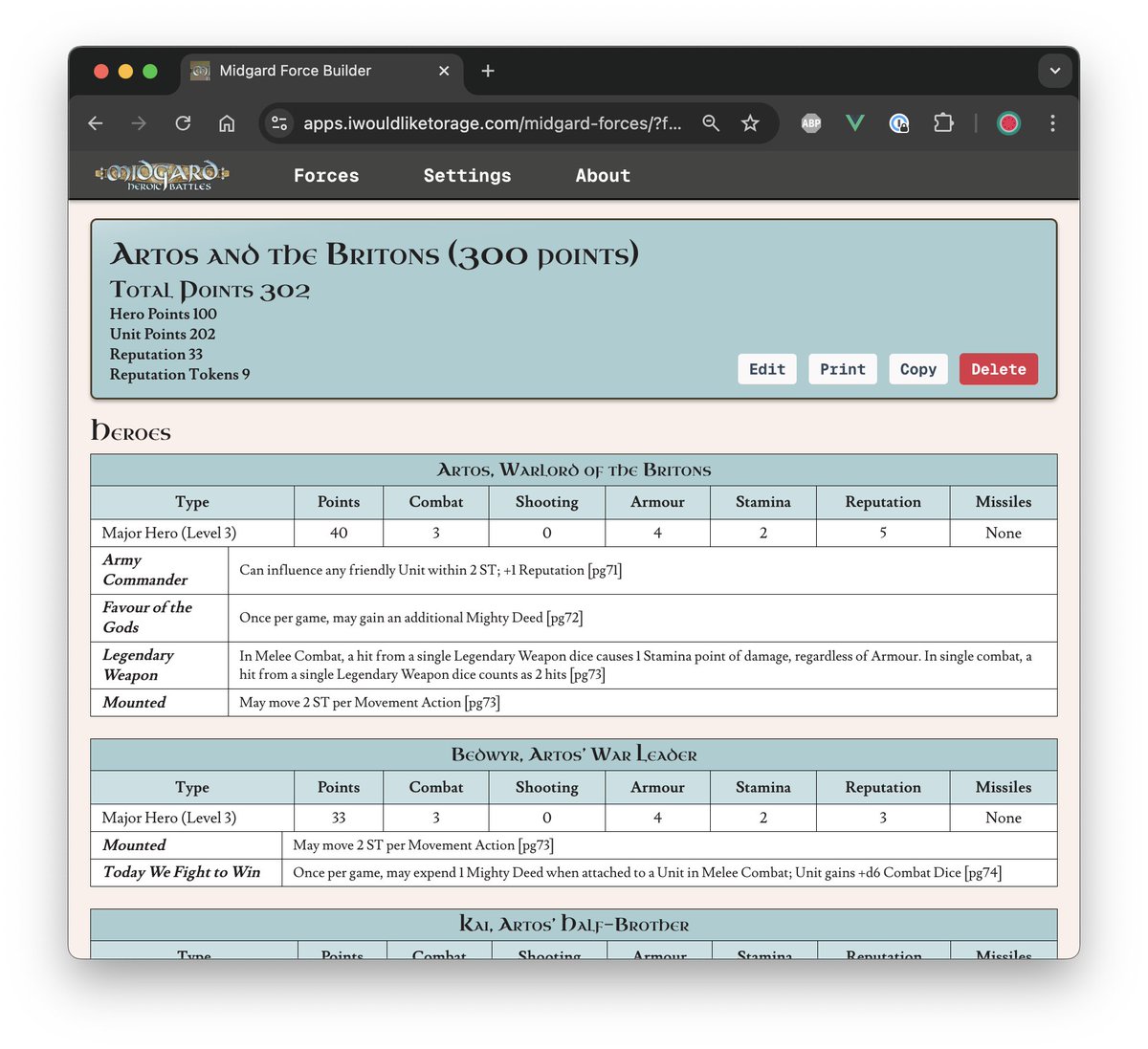Open the Extensions puzzle piece menu

[944, 123]
